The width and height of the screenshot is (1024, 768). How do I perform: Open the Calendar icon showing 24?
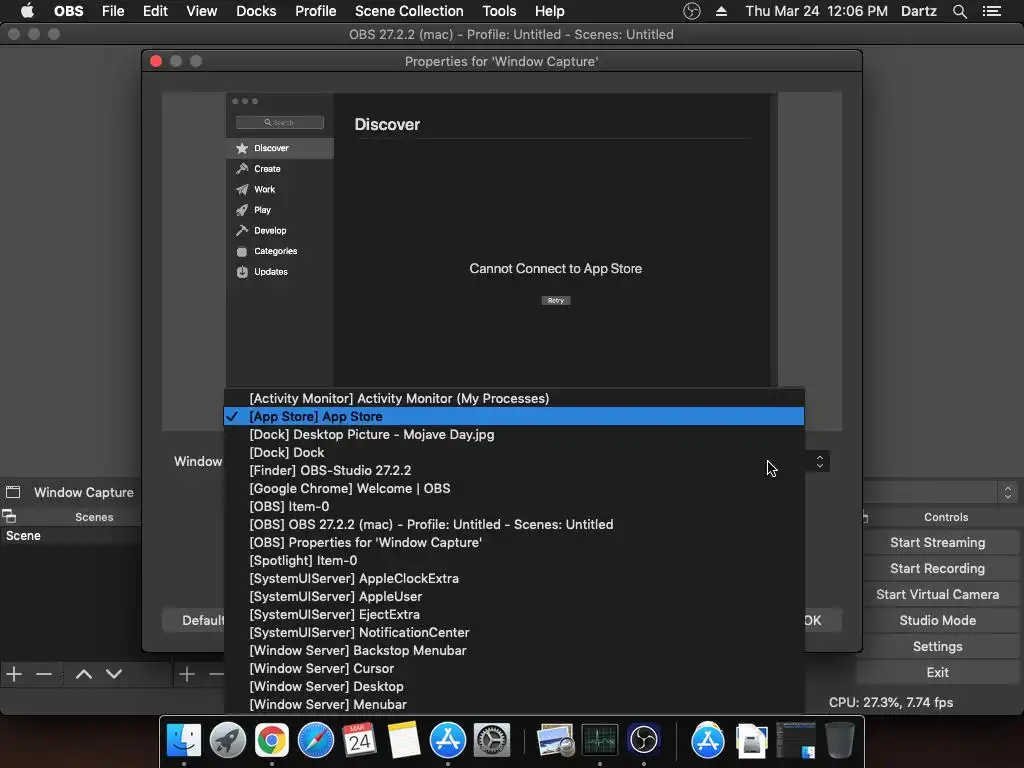point(359,740)
